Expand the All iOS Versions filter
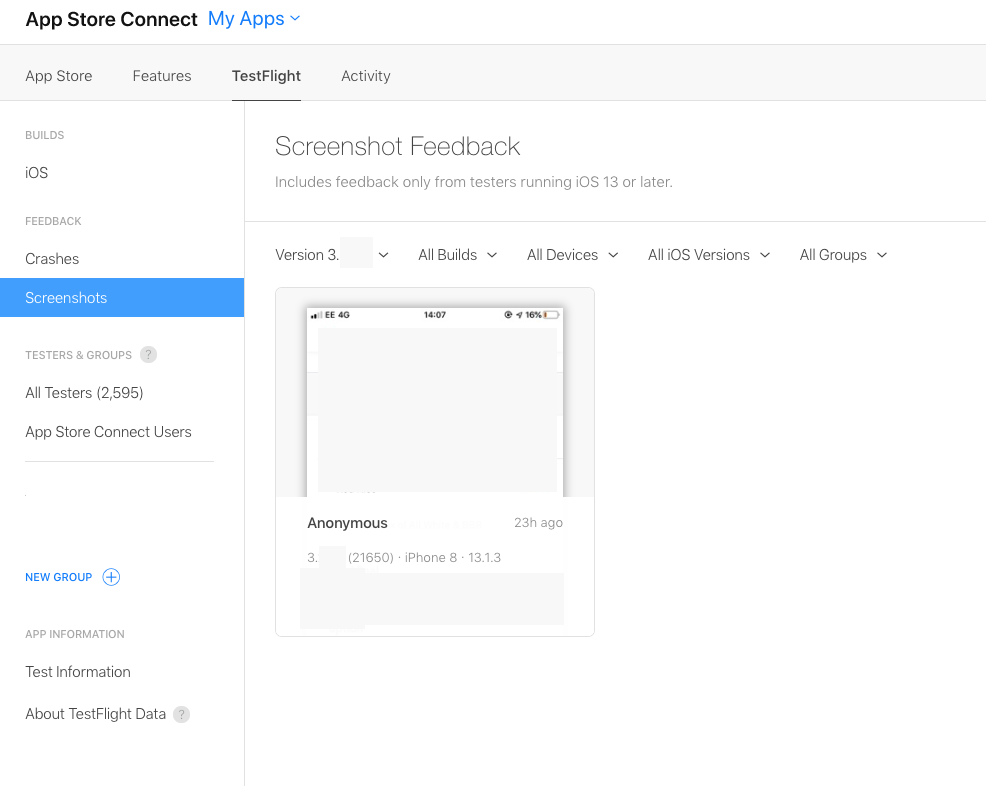 click(709, 255)
